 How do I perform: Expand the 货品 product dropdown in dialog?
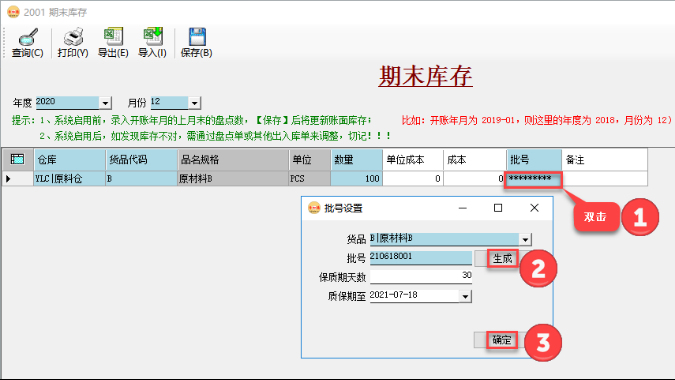pos(525,240)
